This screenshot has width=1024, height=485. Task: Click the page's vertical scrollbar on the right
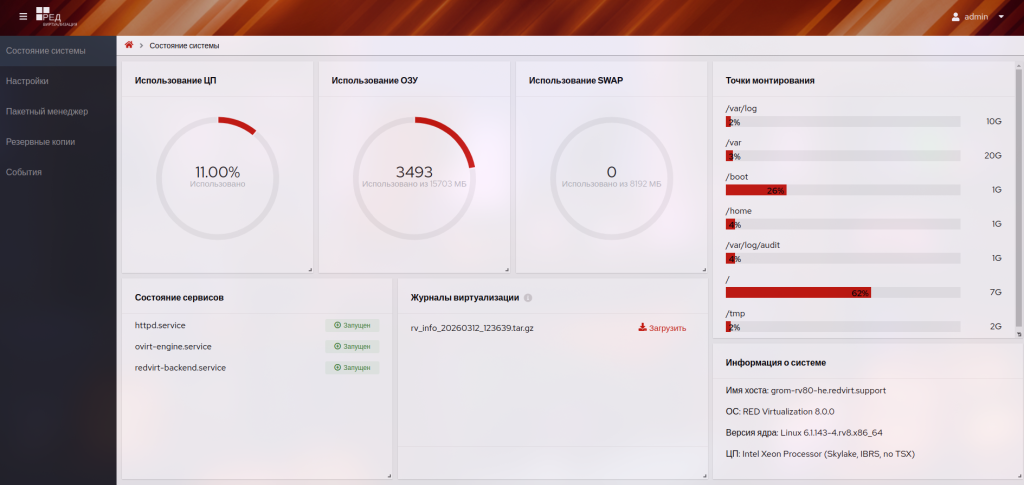1019,200
